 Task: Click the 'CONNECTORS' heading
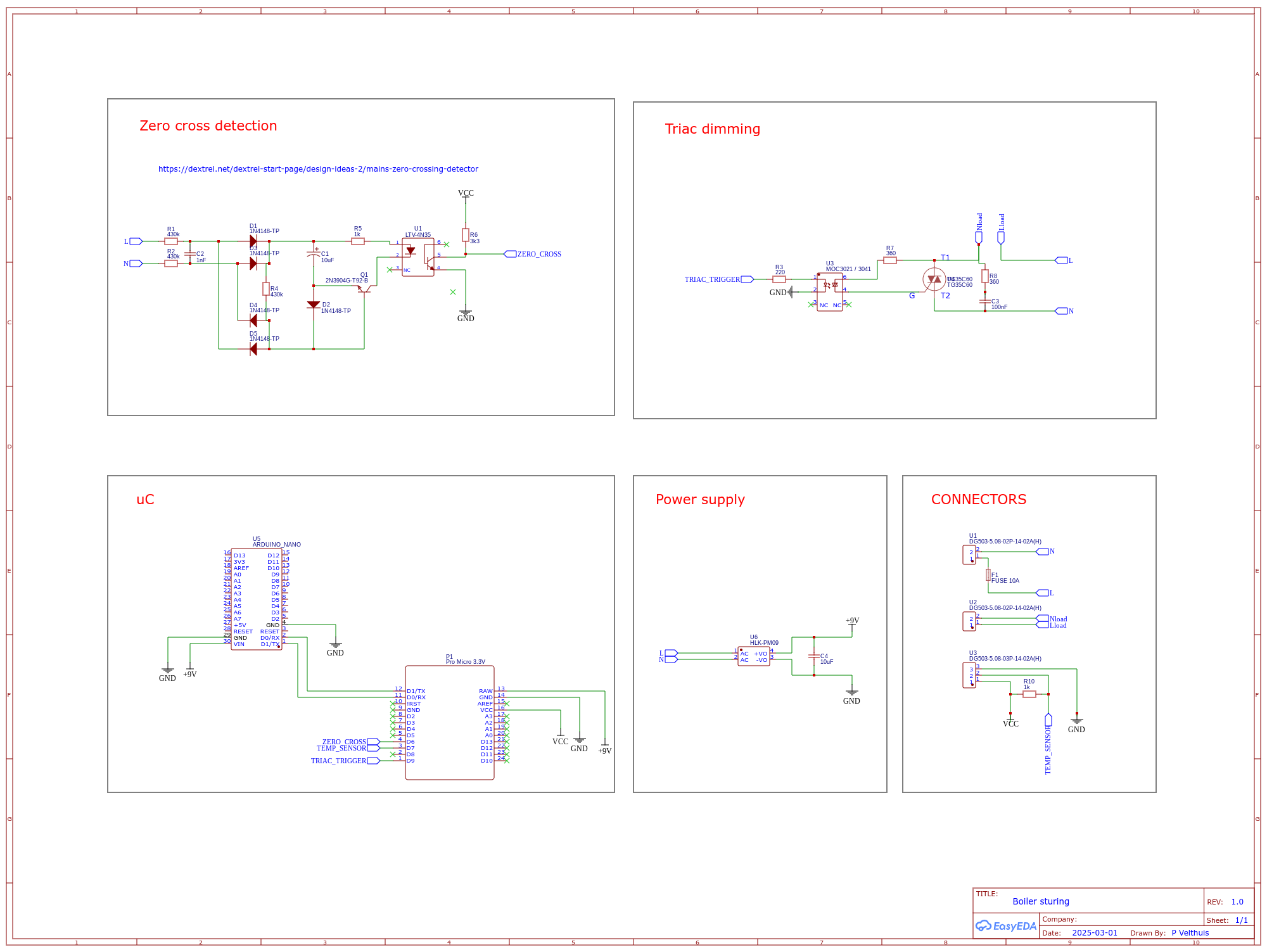(979, 500)
